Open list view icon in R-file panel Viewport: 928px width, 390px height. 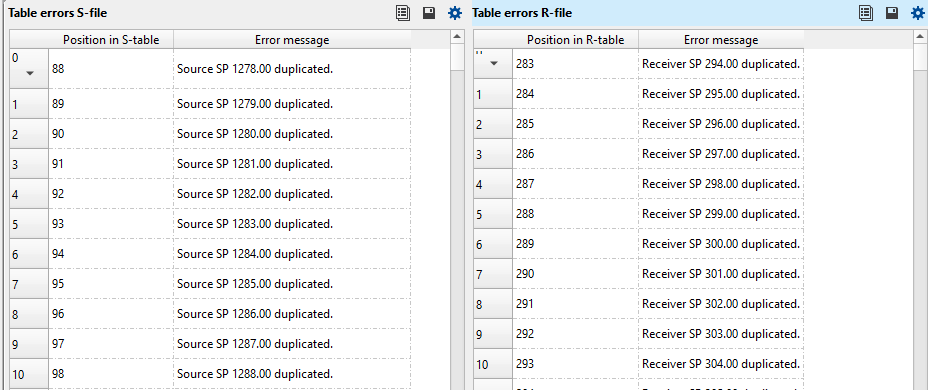coord(866,13)
